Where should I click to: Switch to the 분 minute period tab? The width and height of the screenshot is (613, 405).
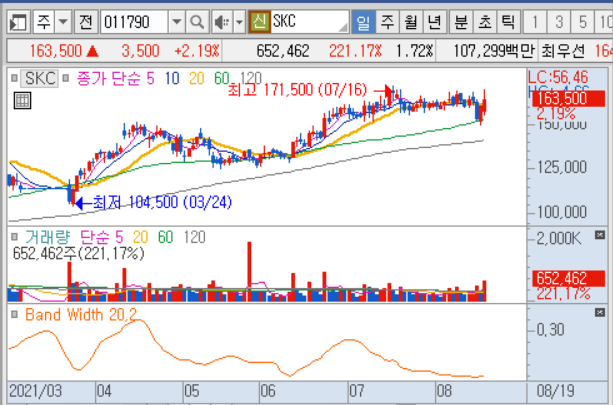461,22
